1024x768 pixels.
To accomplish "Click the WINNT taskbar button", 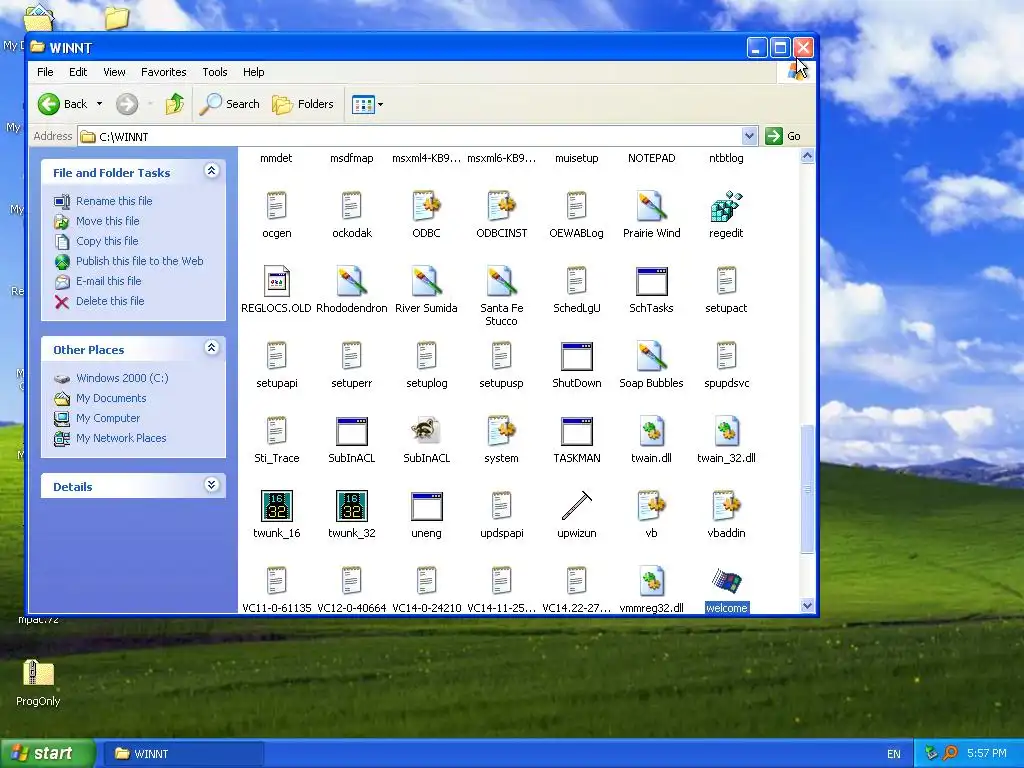I will 184,754.
